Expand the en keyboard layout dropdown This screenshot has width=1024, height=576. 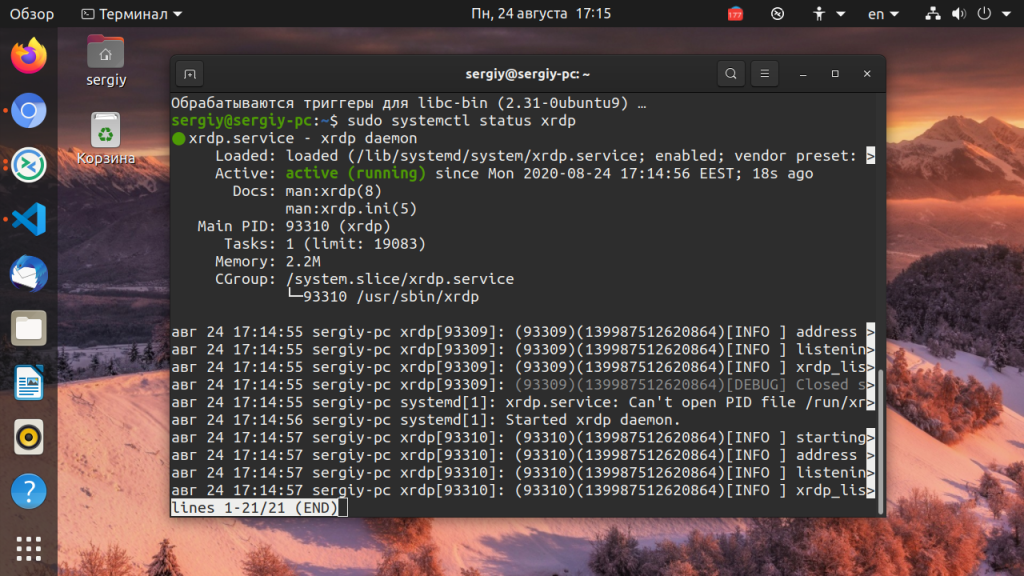click(x=883, y=14)
